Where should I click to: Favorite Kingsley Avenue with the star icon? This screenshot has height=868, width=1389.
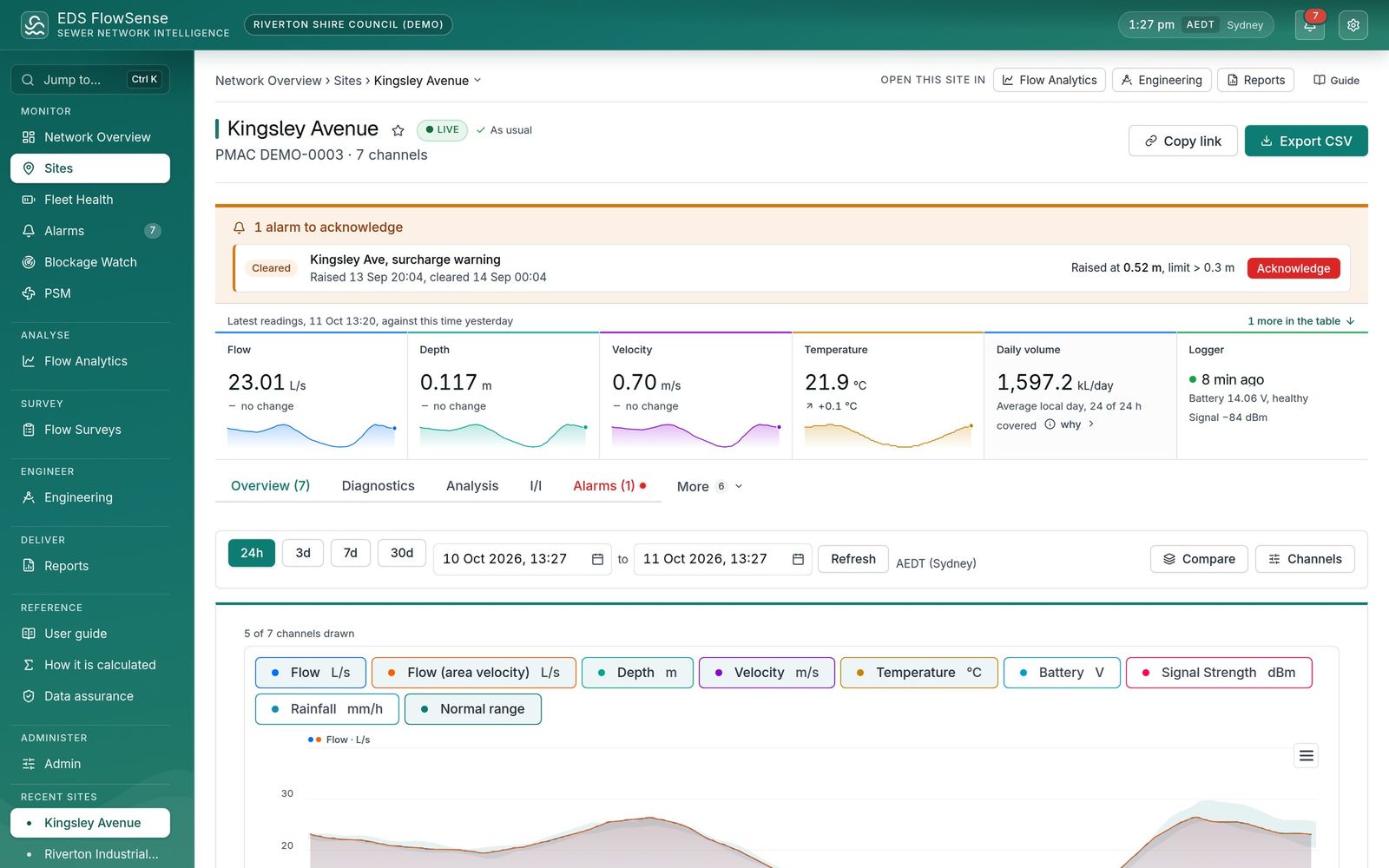point(398,130)
